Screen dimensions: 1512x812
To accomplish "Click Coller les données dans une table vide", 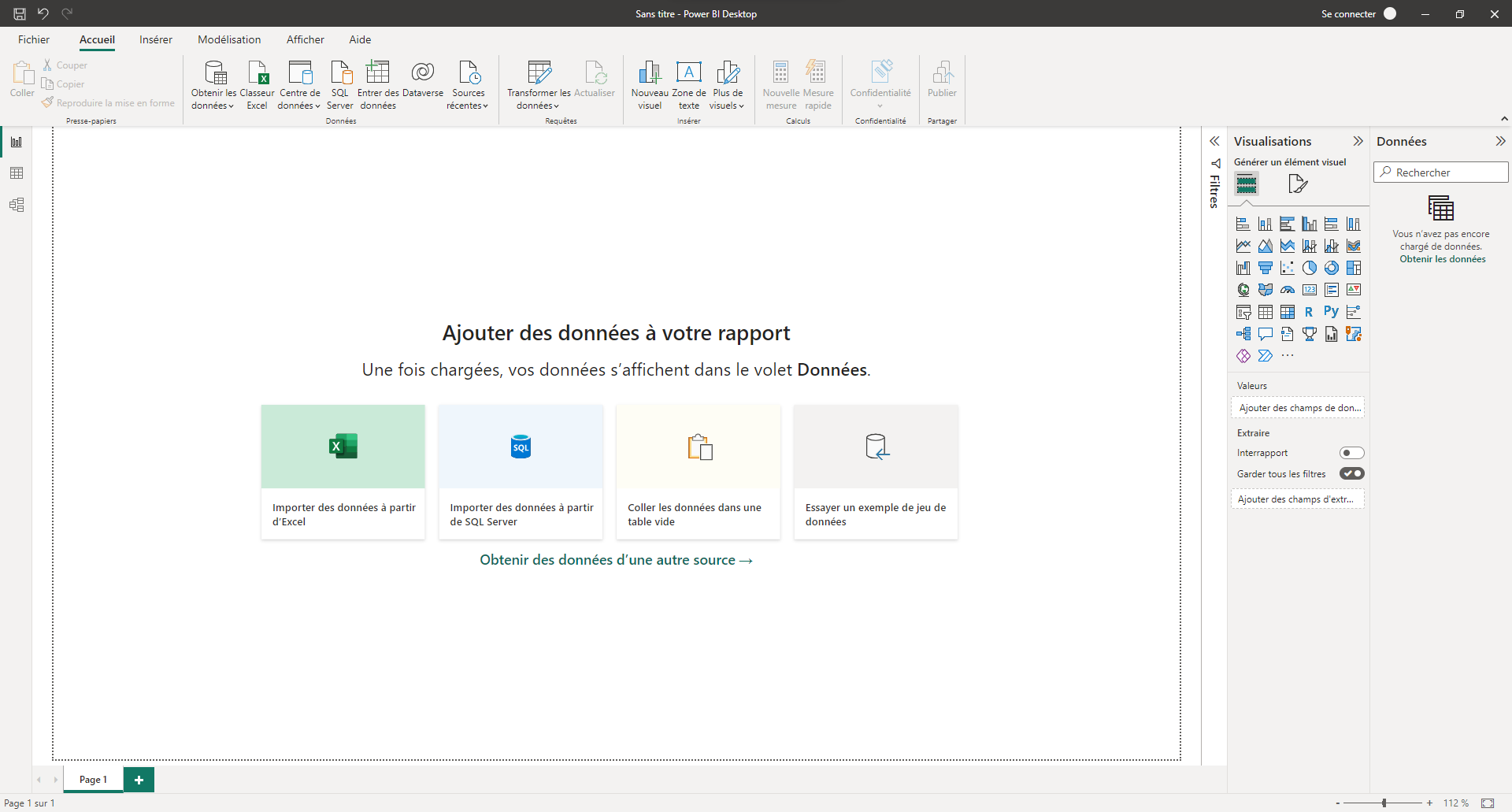I will coord(699,472).
